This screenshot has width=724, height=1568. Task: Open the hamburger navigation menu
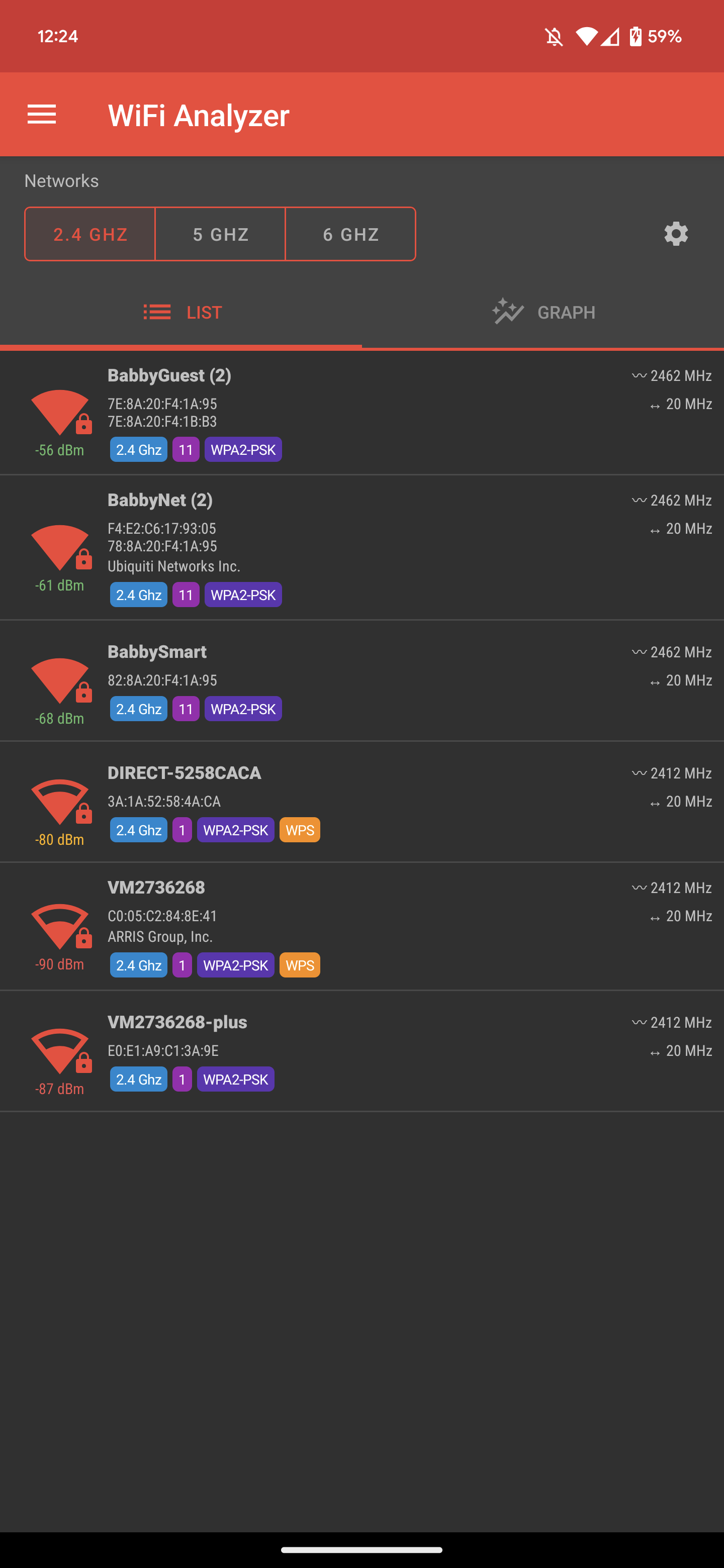(41, 115)
